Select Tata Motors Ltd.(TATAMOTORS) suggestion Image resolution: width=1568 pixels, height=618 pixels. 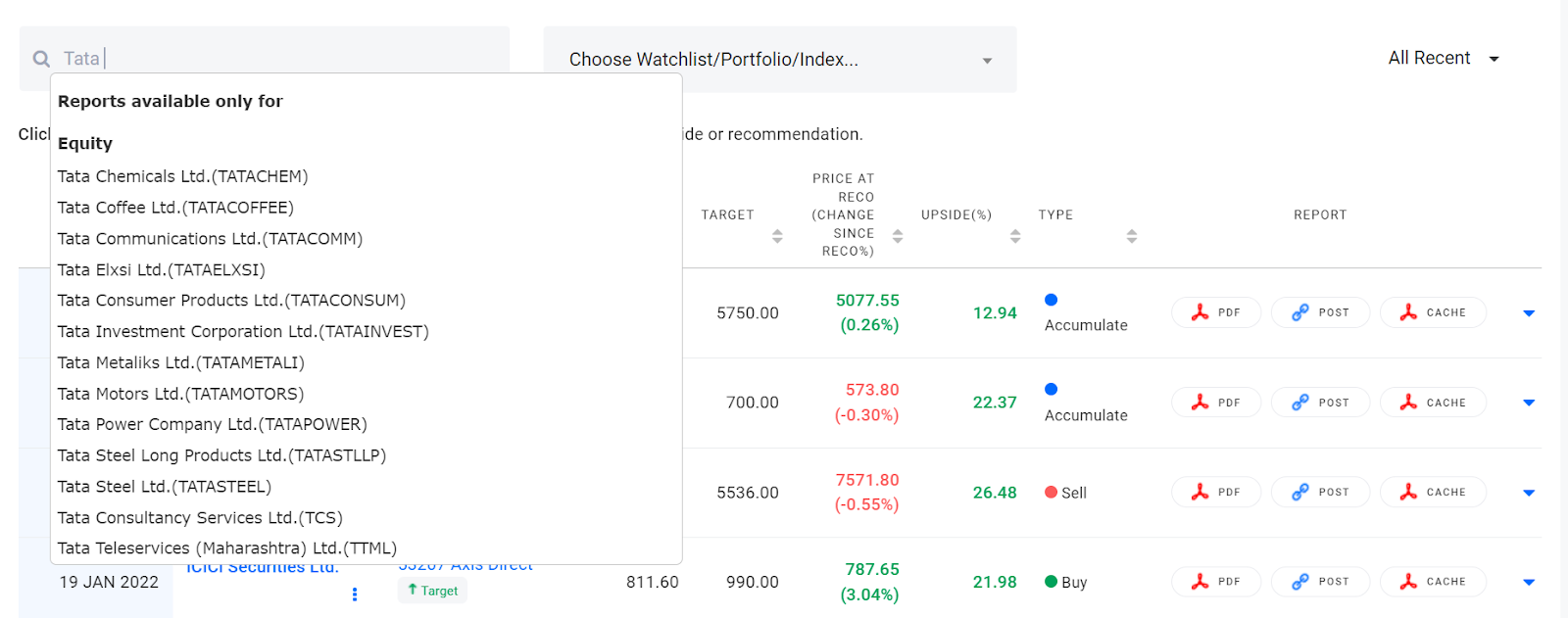point(181,394)
